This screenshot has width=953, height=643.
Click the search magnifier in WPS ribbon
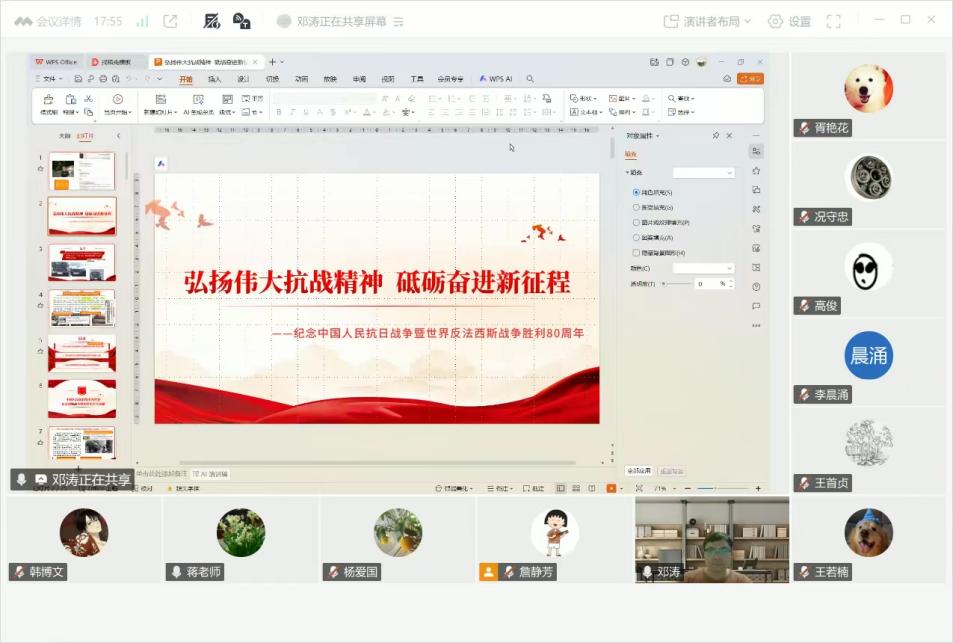coord(530,79)
